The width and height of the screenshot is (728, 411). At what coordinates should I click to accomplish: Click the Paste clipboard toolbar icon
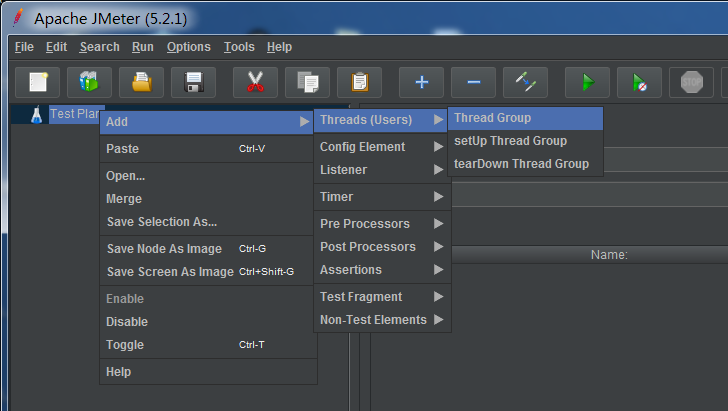click(x=359, y=82)
